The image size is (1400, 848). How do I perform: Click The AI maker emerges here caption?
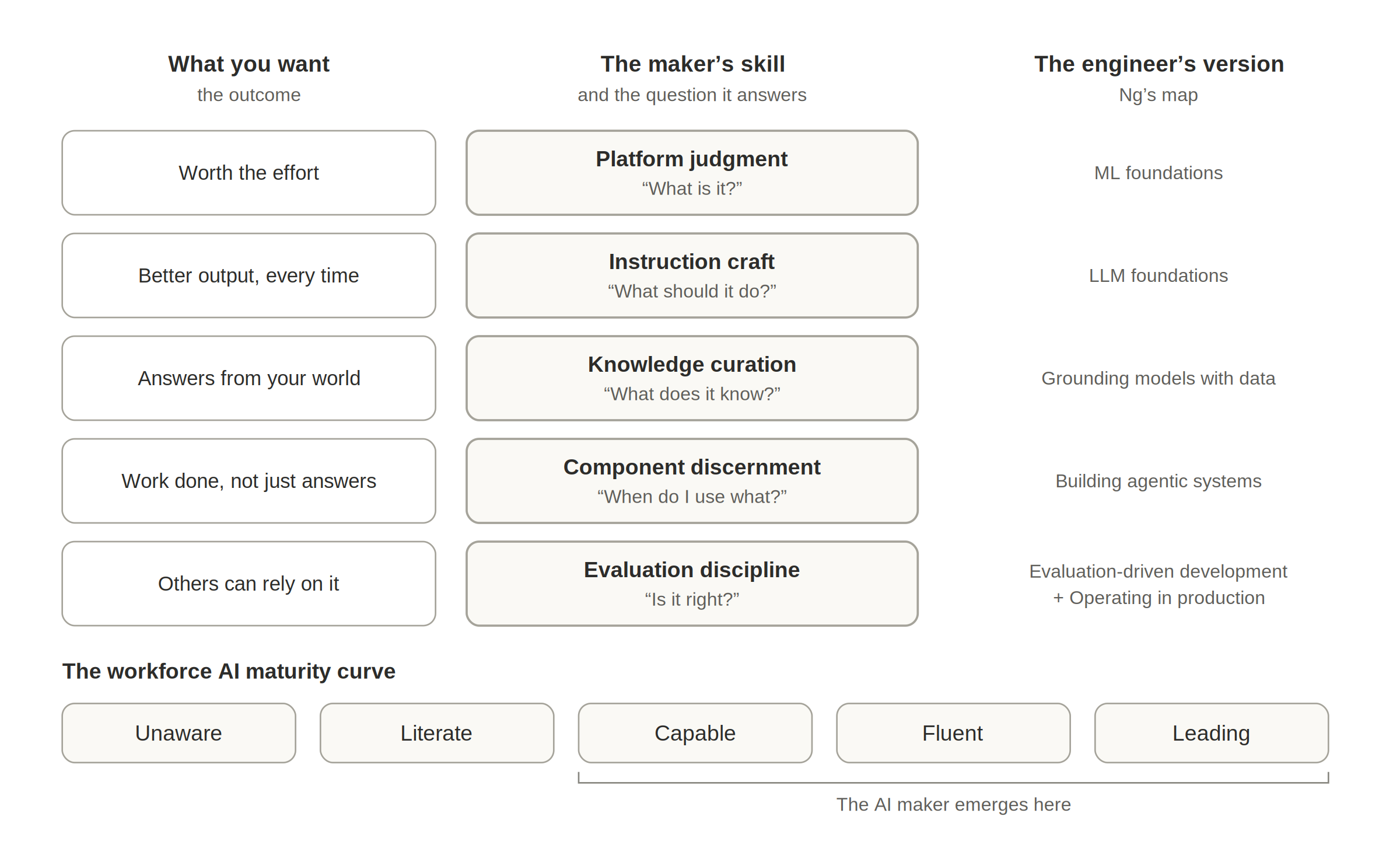[x=954, y=804]
